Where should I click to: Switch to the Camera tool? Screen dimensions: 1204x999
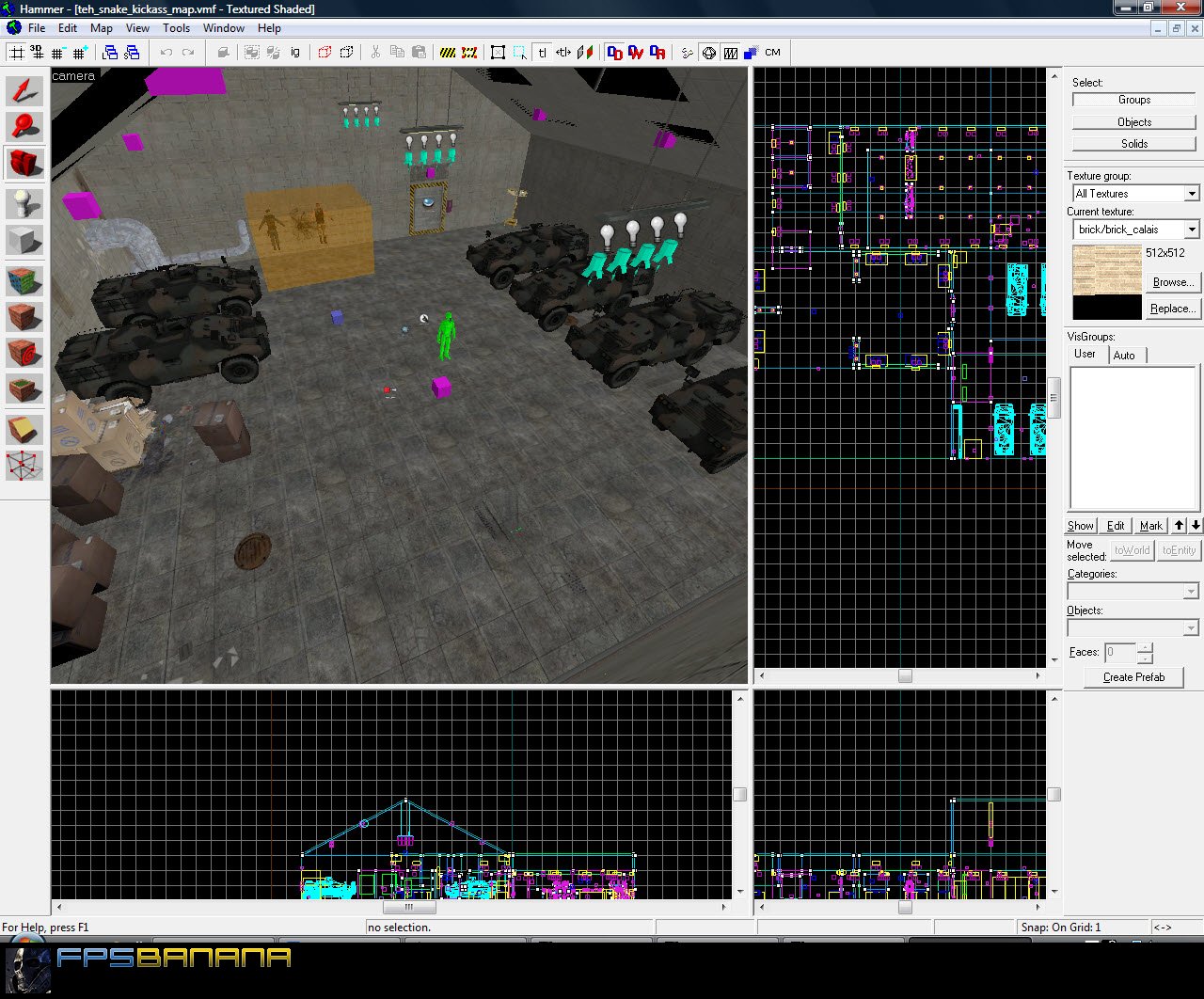pos(24,163)
